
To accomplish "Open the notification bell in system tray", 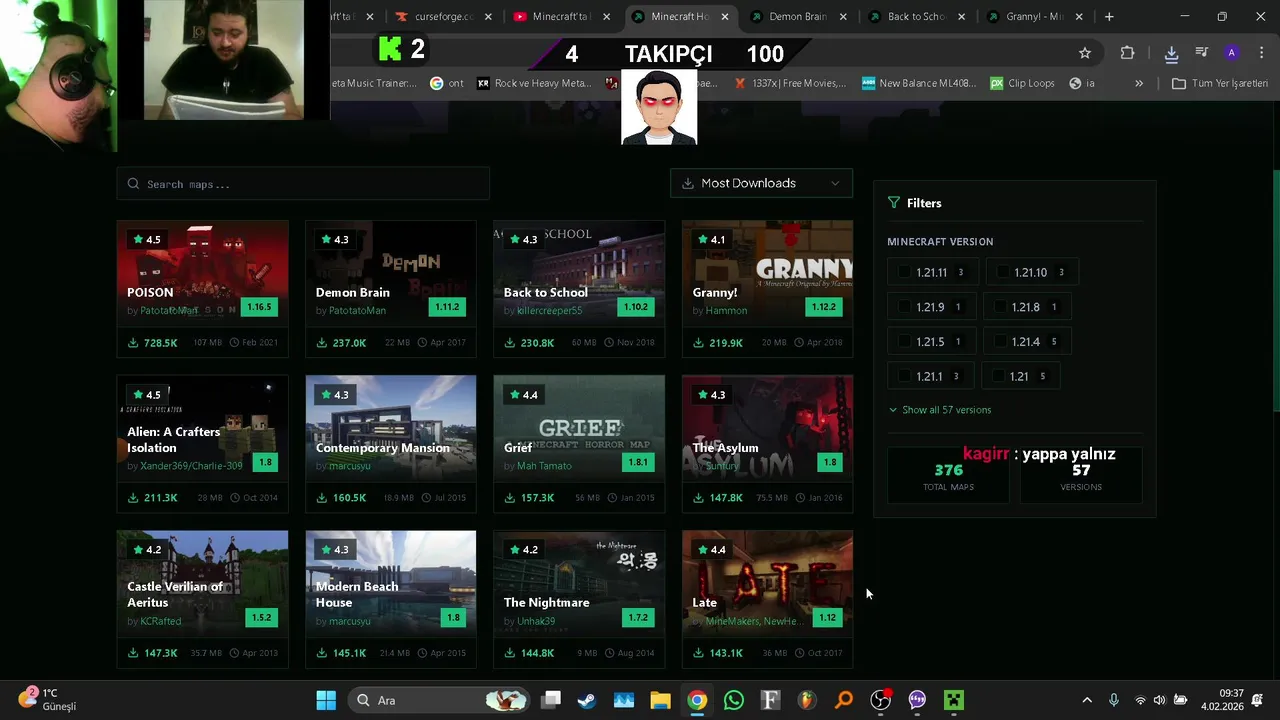I will coord(1257,700).
